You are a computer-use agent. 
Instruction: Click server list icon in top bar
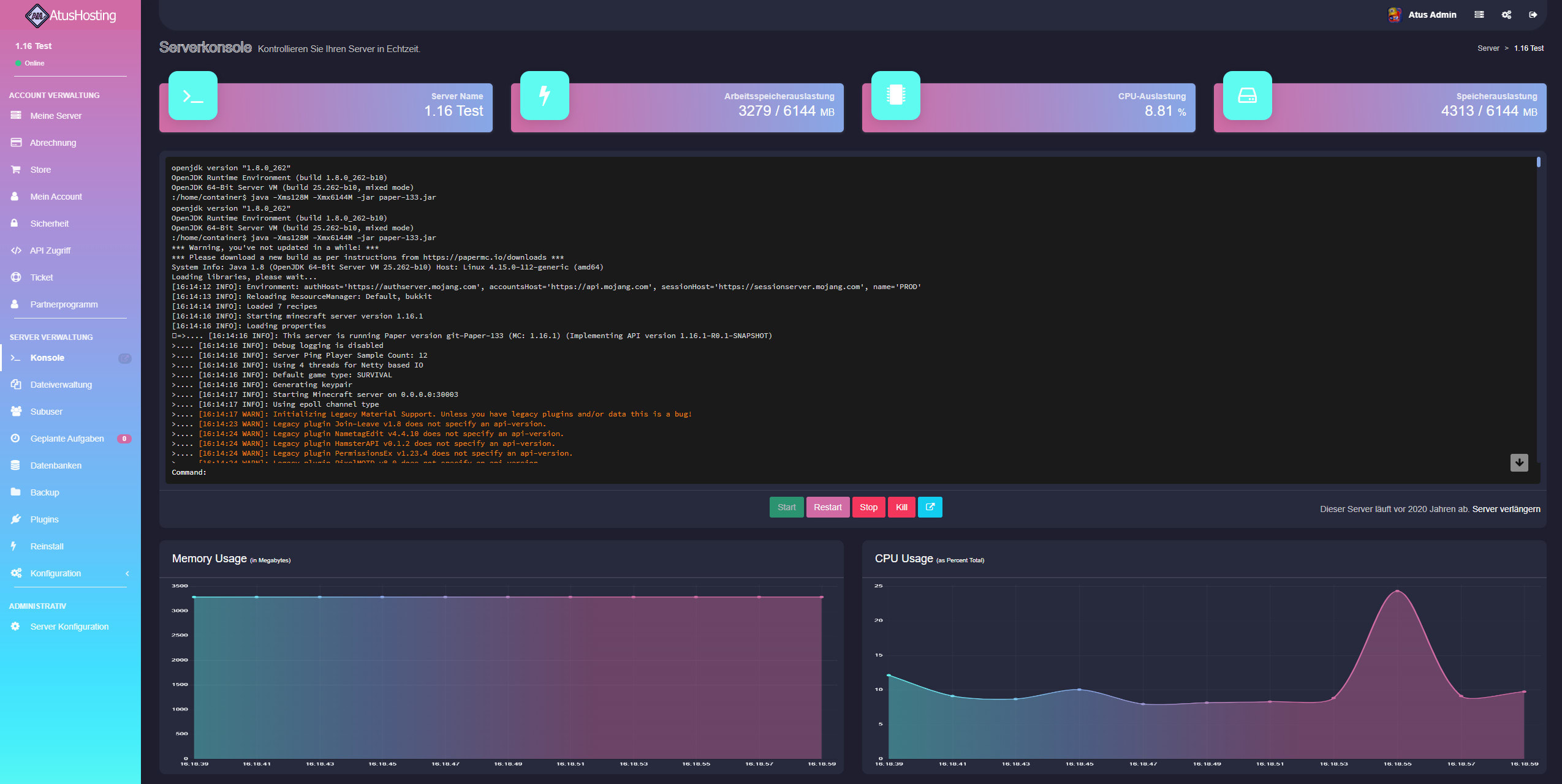(1479, 15)
